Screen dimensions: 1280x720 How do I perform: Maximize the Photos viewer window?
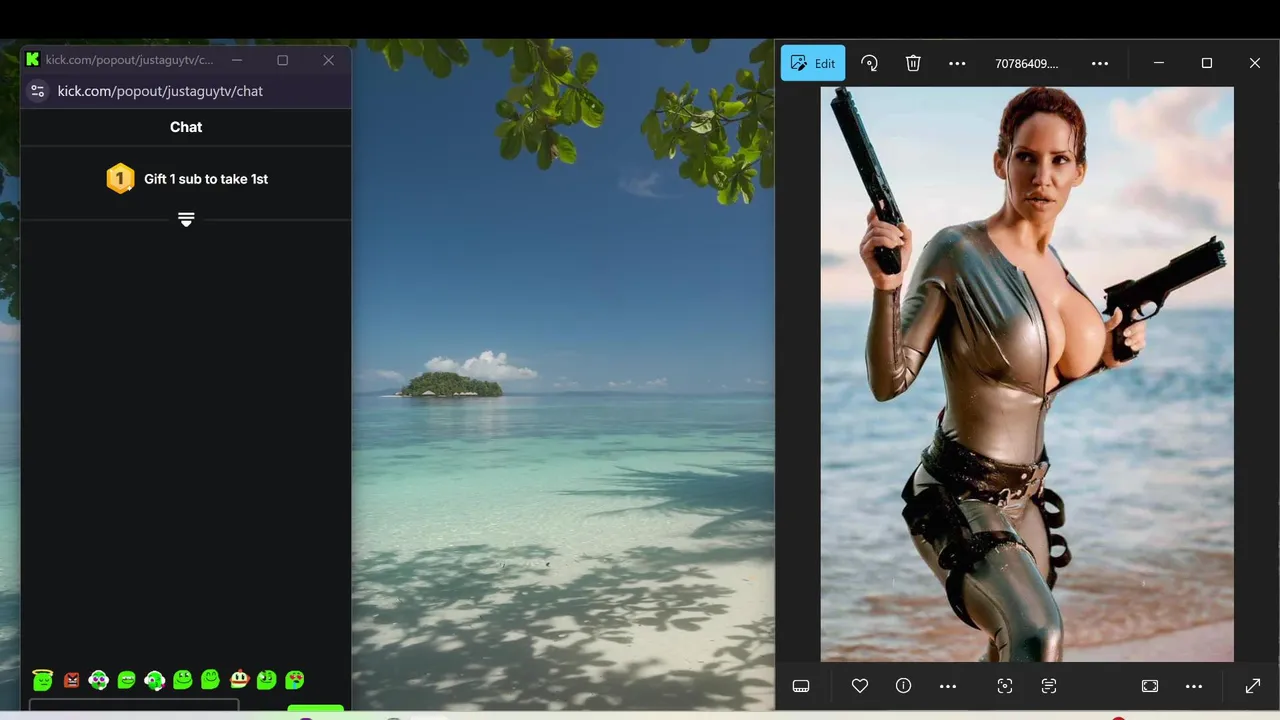pyautogui.click(x=1207, y=63)
